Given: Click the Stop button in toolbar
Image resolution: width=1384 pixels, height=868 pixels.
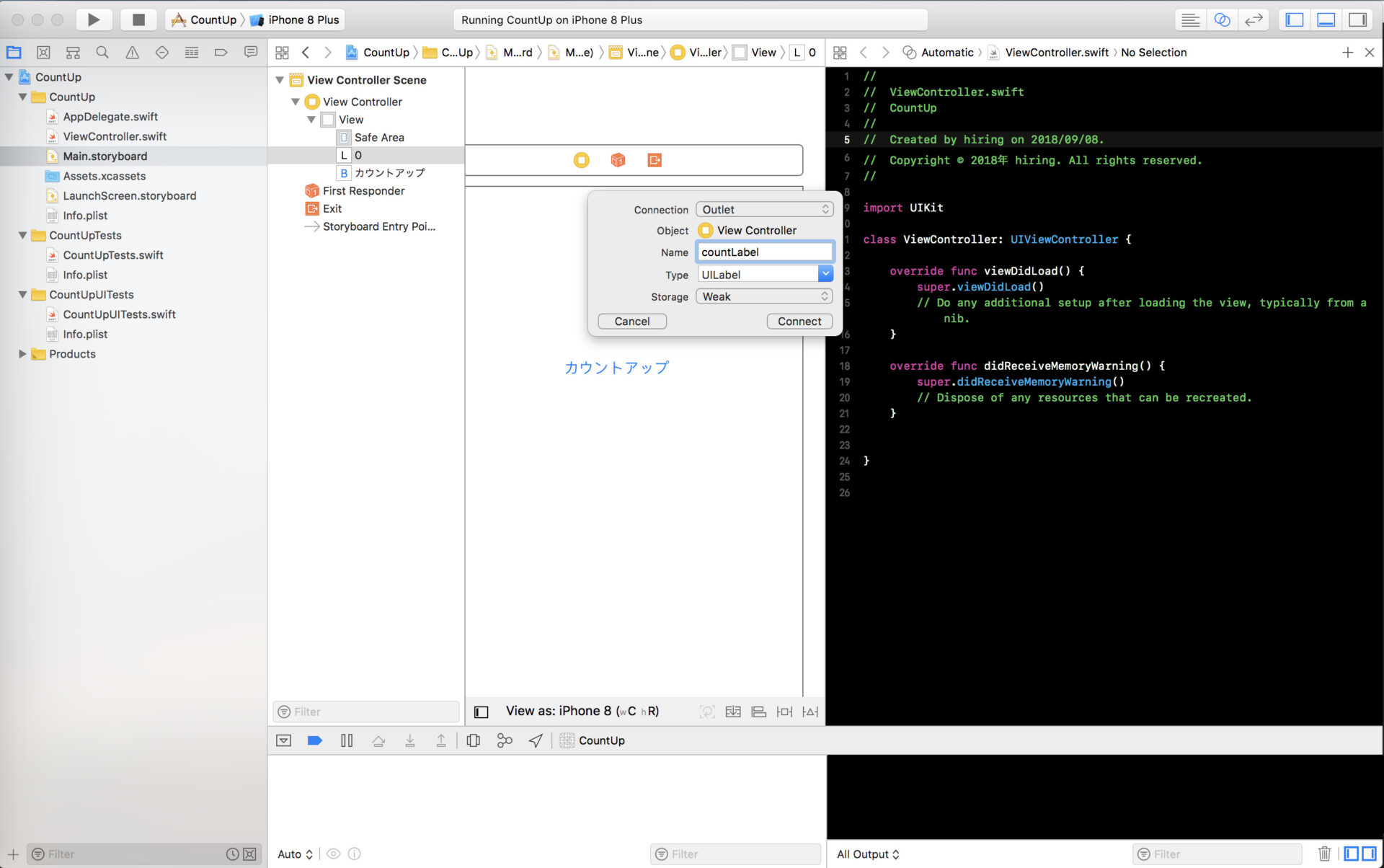Looking at the screenshot, I should coord(138,19).
